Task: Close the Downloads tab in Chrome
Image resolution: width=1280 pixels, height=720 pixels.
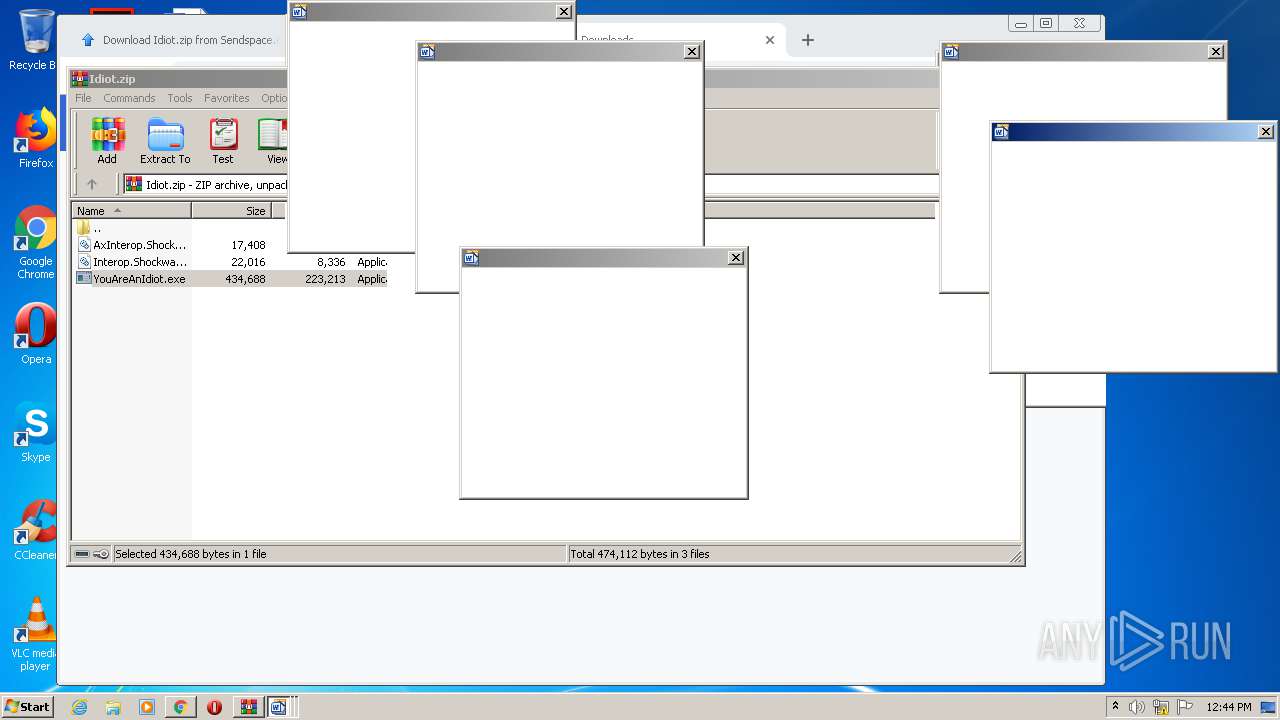Action: click(x=769, y=40)
